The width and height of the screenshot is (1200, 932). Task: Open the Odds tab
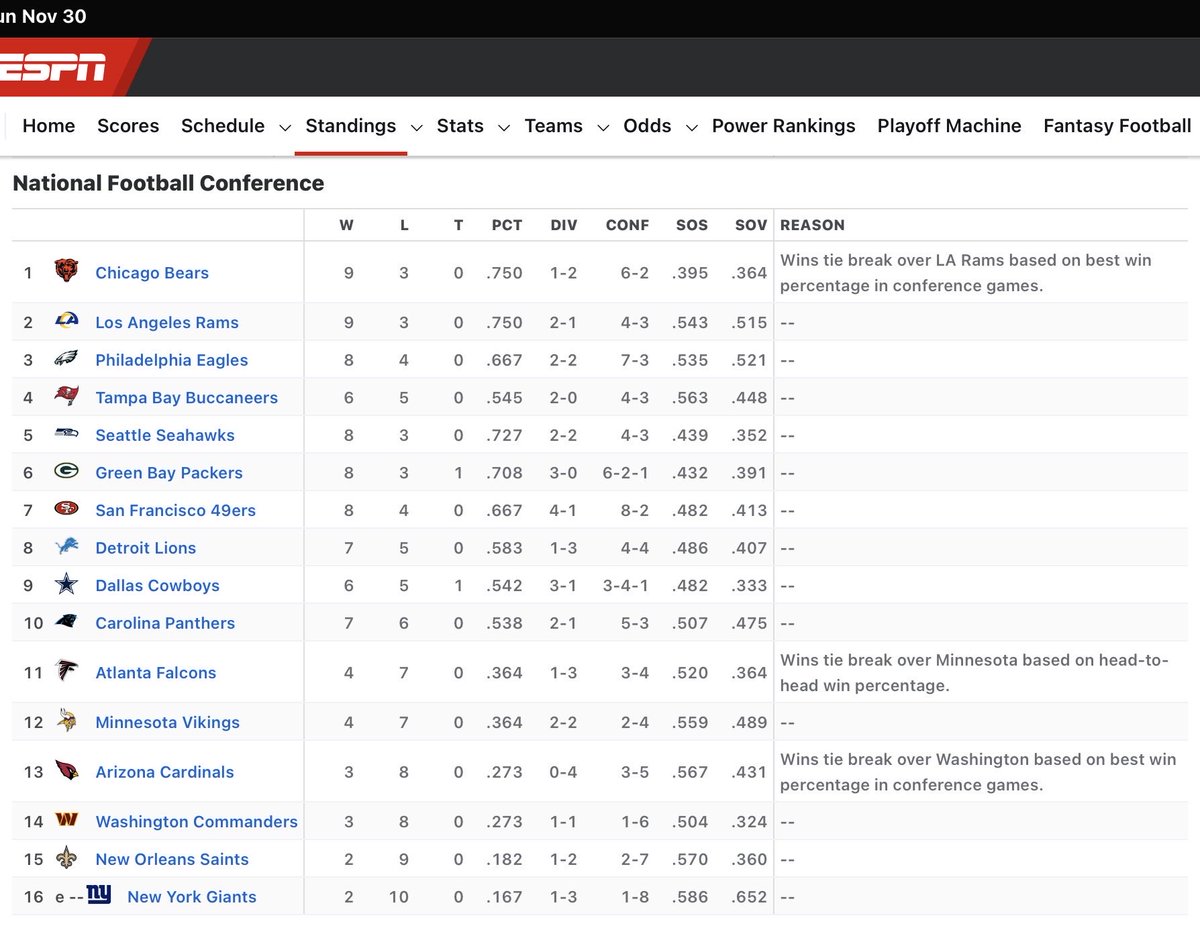647,126
